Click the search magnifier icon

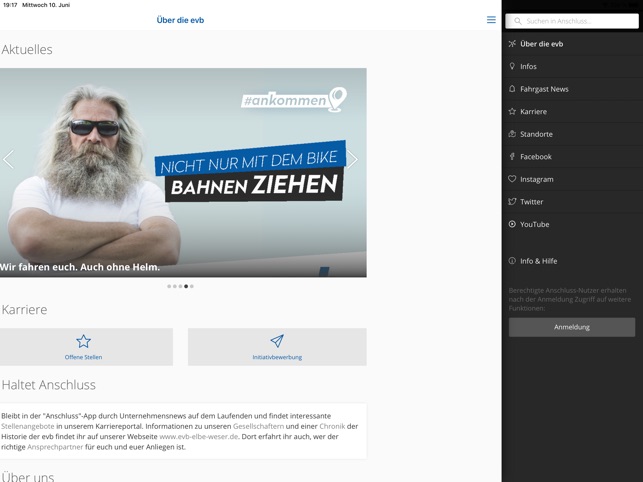(x=518, y=21)
